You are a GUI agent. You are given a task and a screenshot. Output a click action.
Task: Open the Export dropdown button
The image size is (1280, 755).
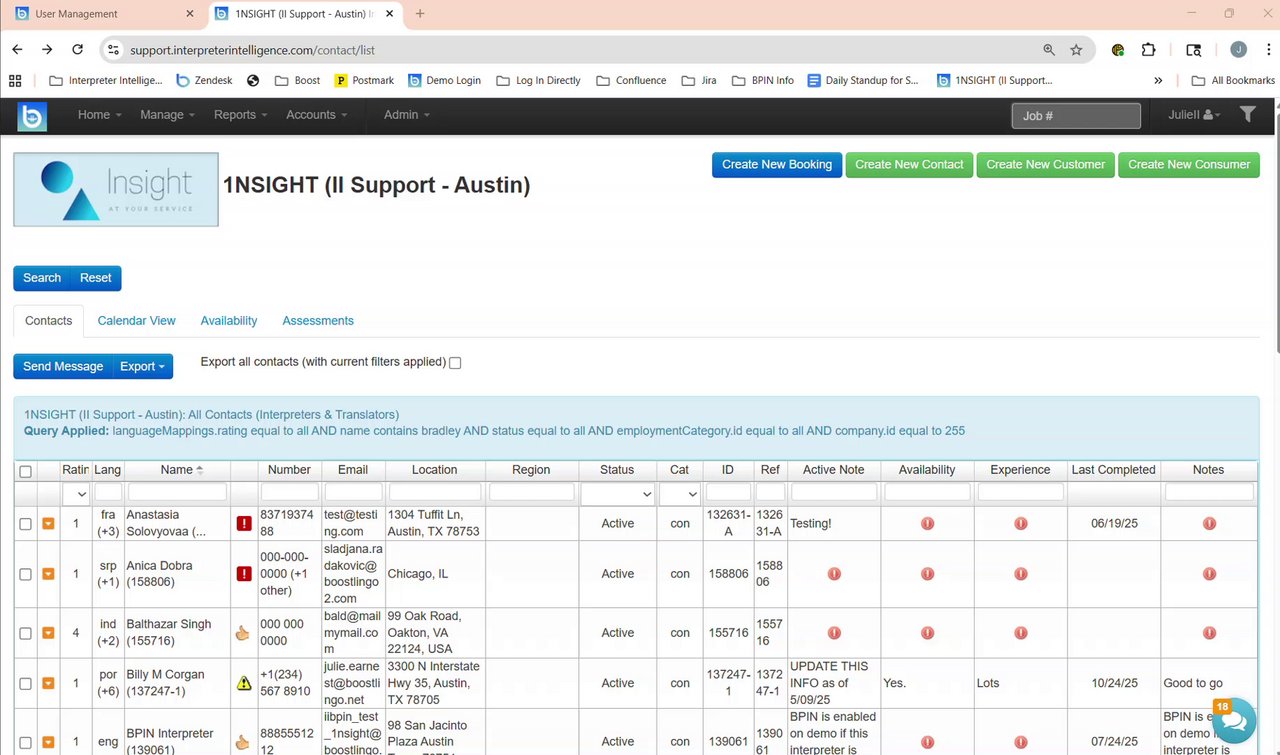pos(143,367)
